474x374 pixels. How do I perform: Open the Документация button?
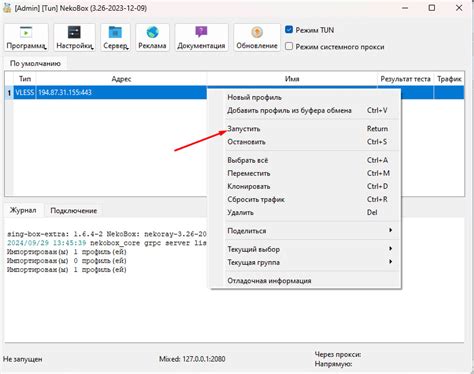(x=201, y=37)
